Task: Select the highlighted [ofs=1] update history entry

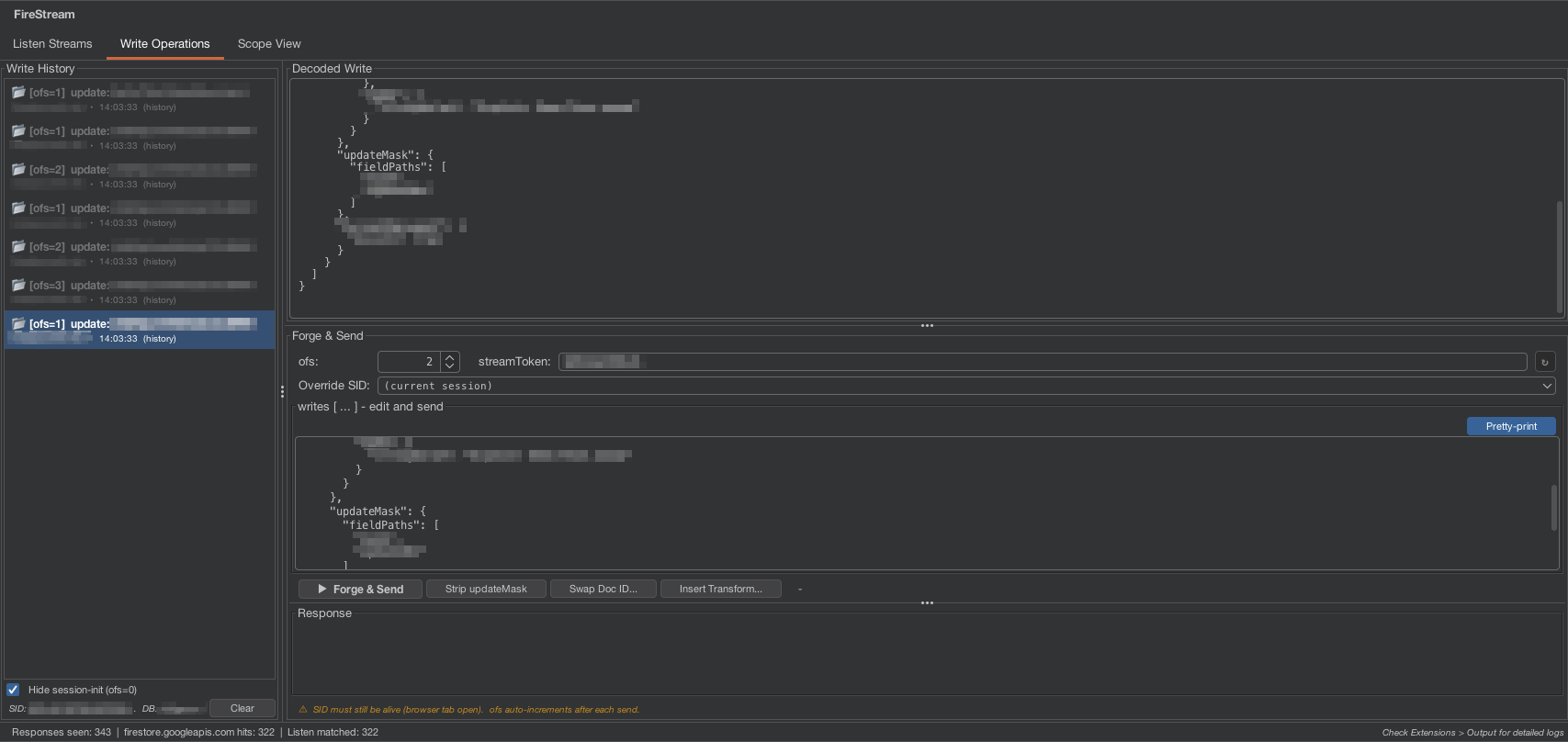Action: 140,330
